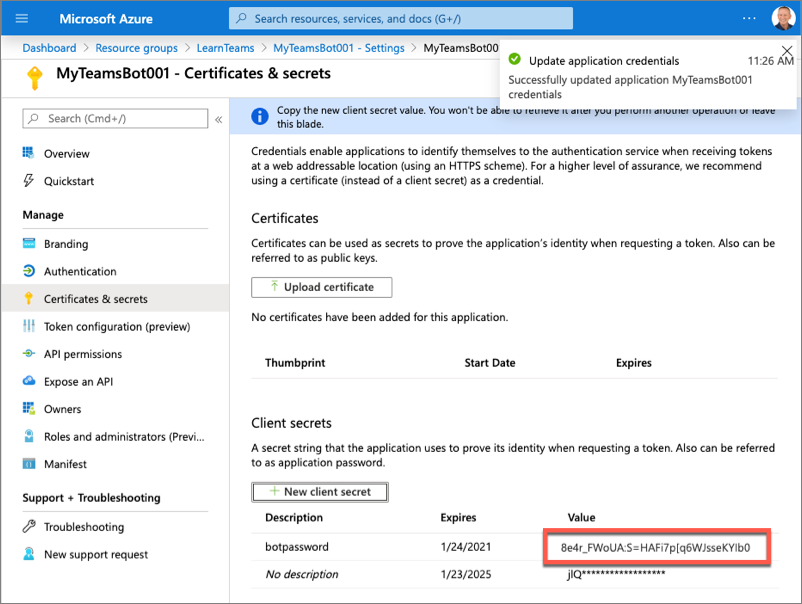The width and height of the screenshot is (802, 604).
Task: Click the Owners icon in sidebar
Action: coord(29,409)
